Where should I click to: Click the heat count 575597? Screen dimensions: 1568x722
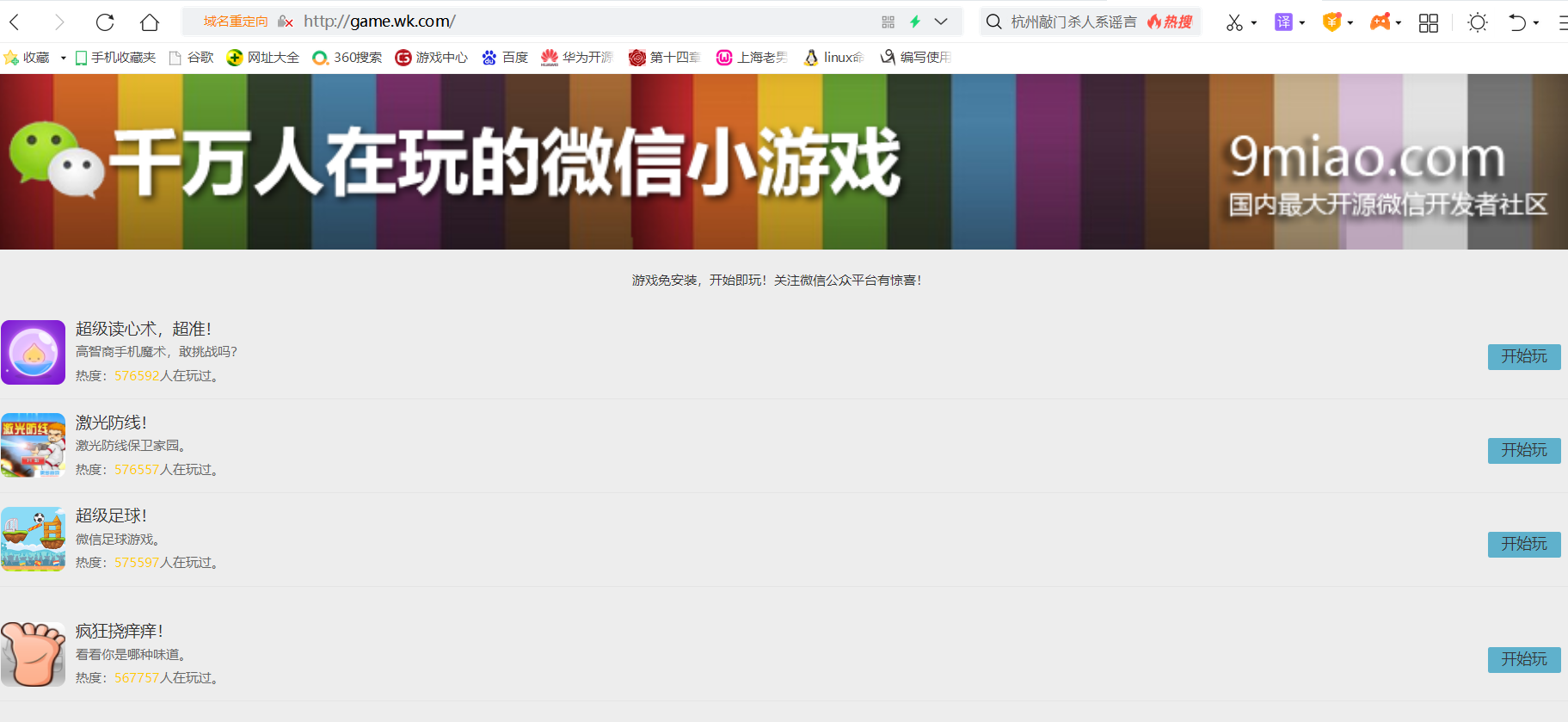[x=137, y=563]
